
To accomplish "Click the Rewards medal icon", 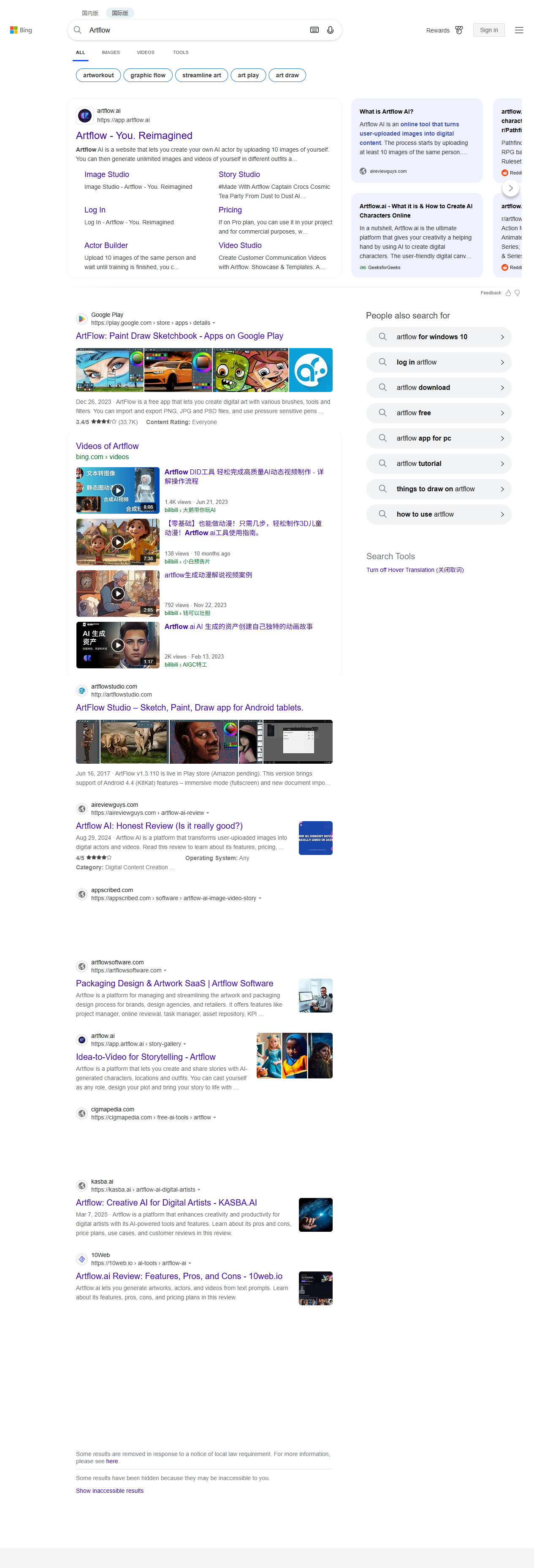I will [x=459, y=30].
